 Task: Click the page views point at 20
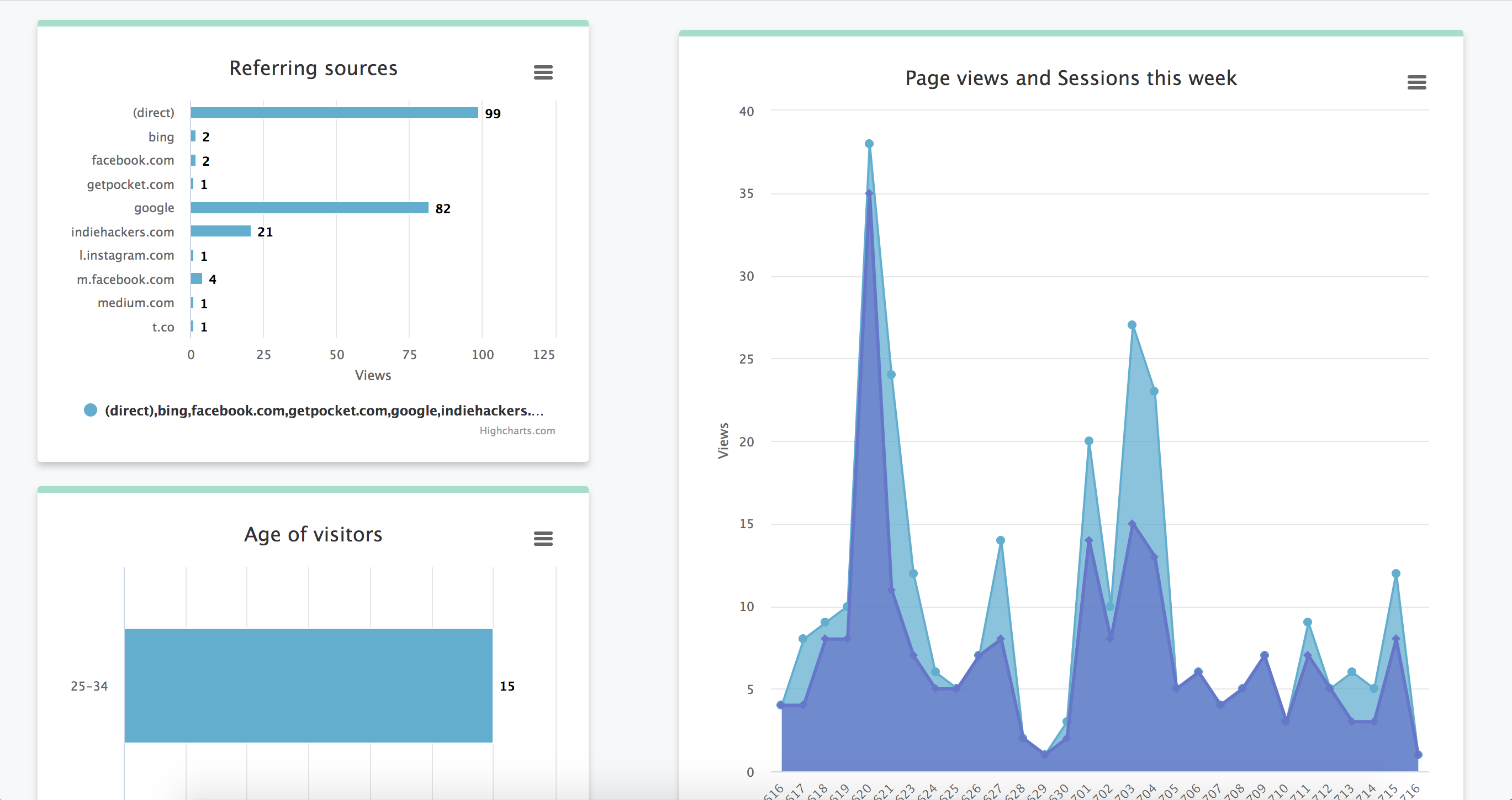pos(1089,441)
